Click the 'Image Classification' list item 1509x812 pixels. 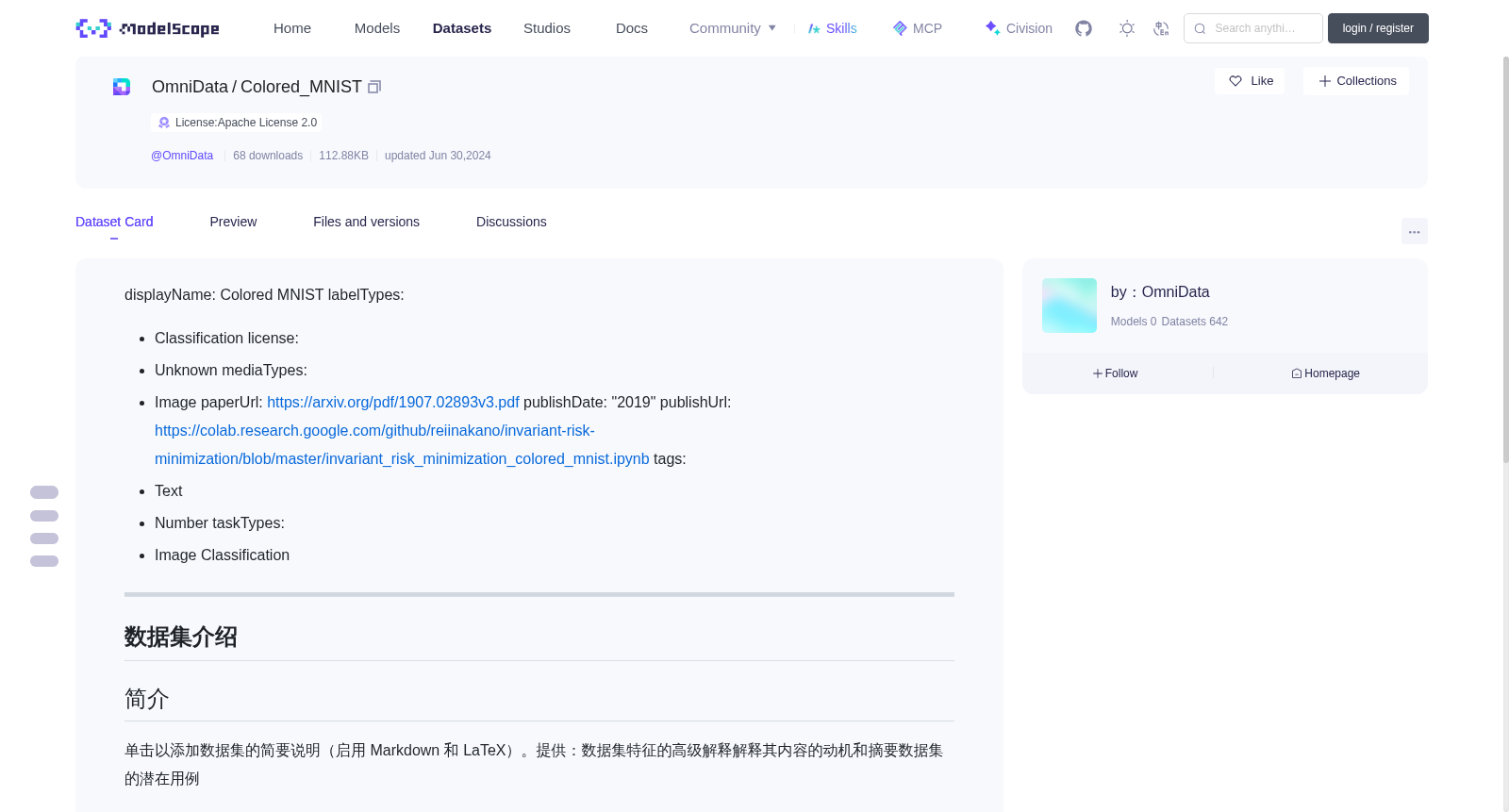(x=223, y=555)
